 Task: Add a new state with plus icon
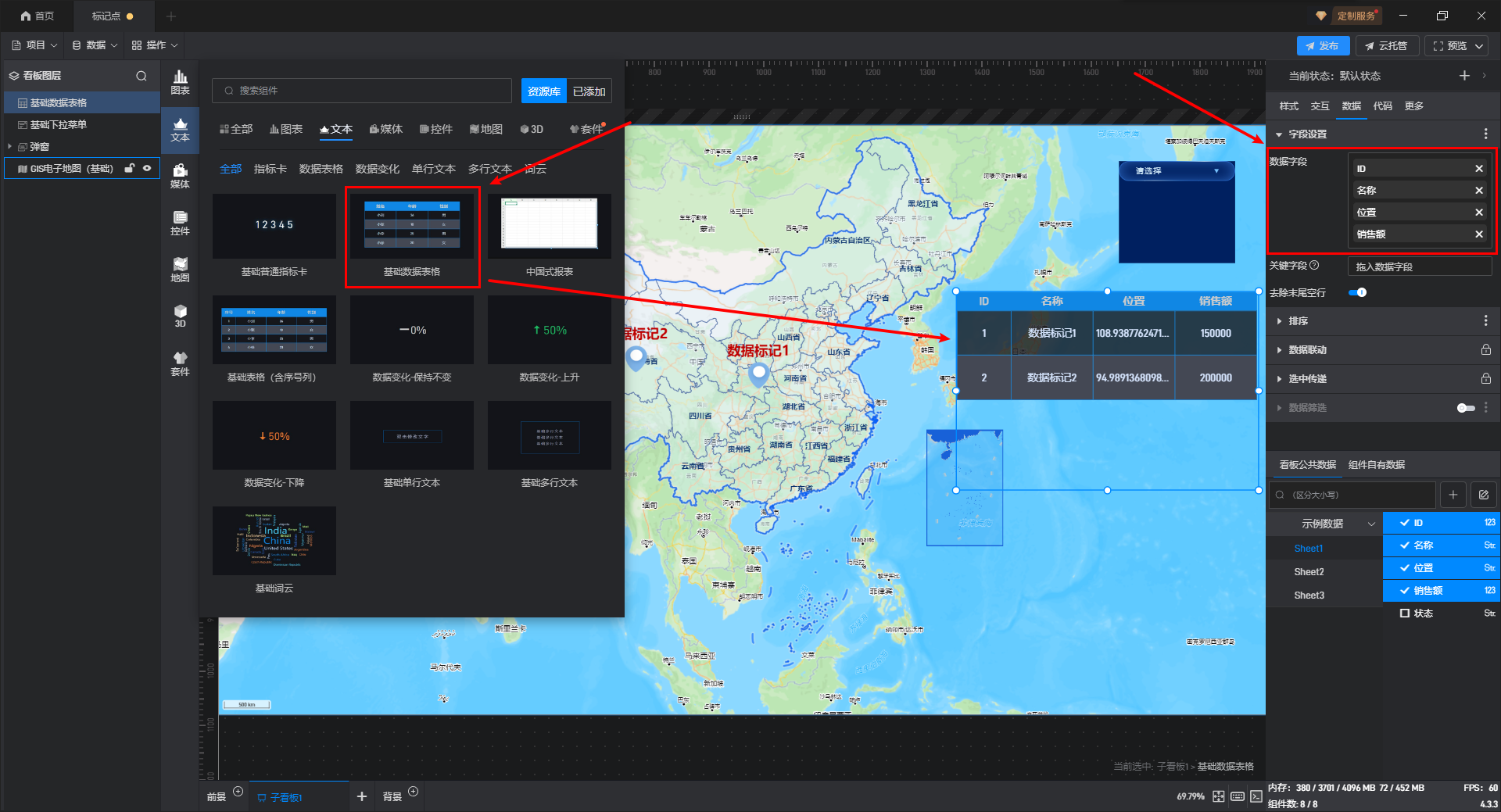(x=1464, y=76)
